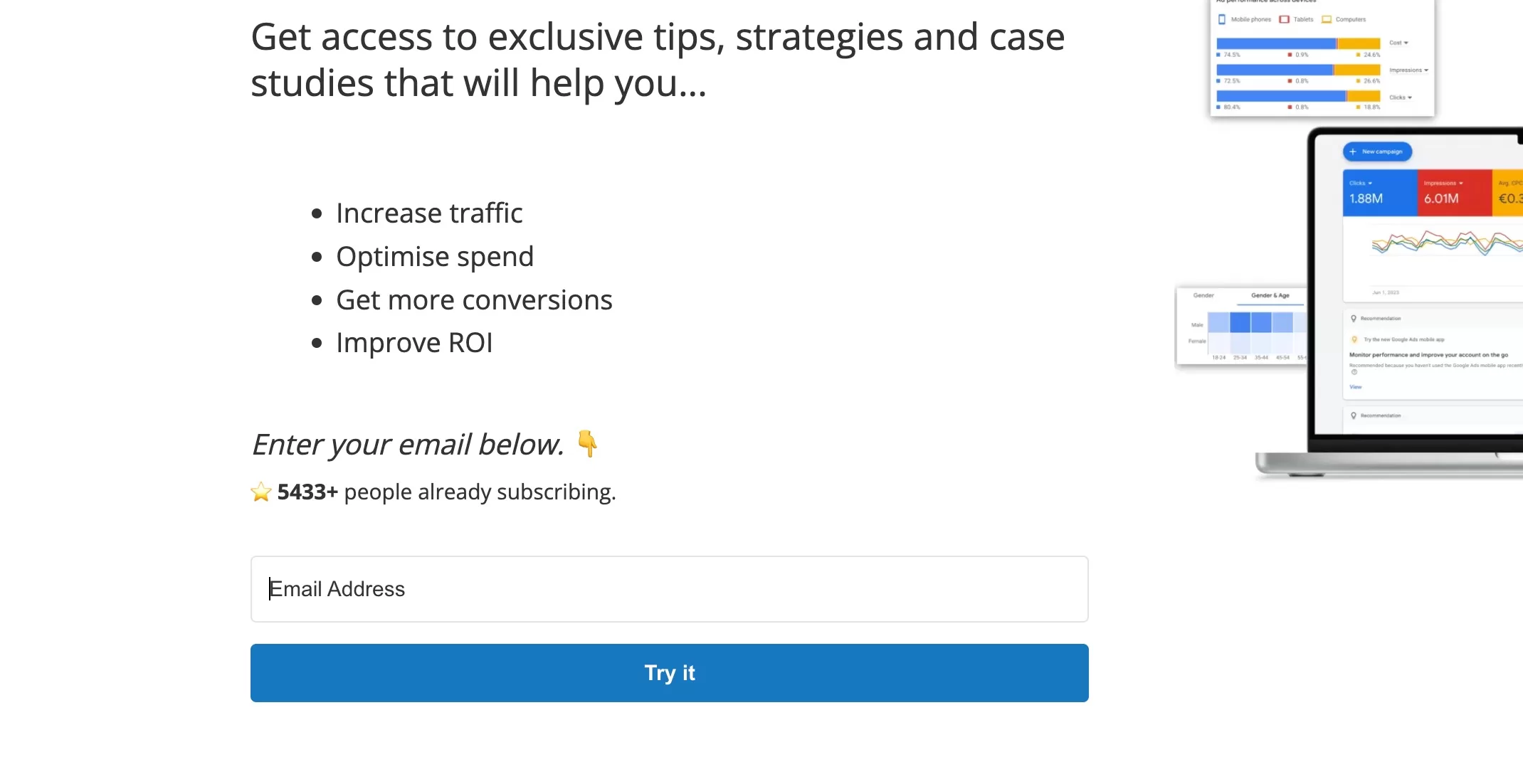1523x784 pixels.
Task: Click the Male 25-34 heatmap cell
Action: 1240,323
